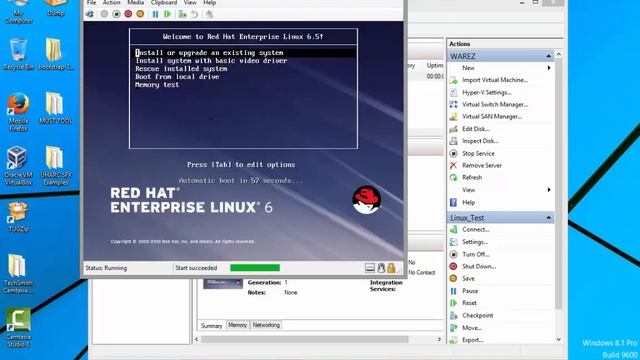Select Boot from local drive option
This screenshot has width=640, height=360.
(x=177, y=77)
